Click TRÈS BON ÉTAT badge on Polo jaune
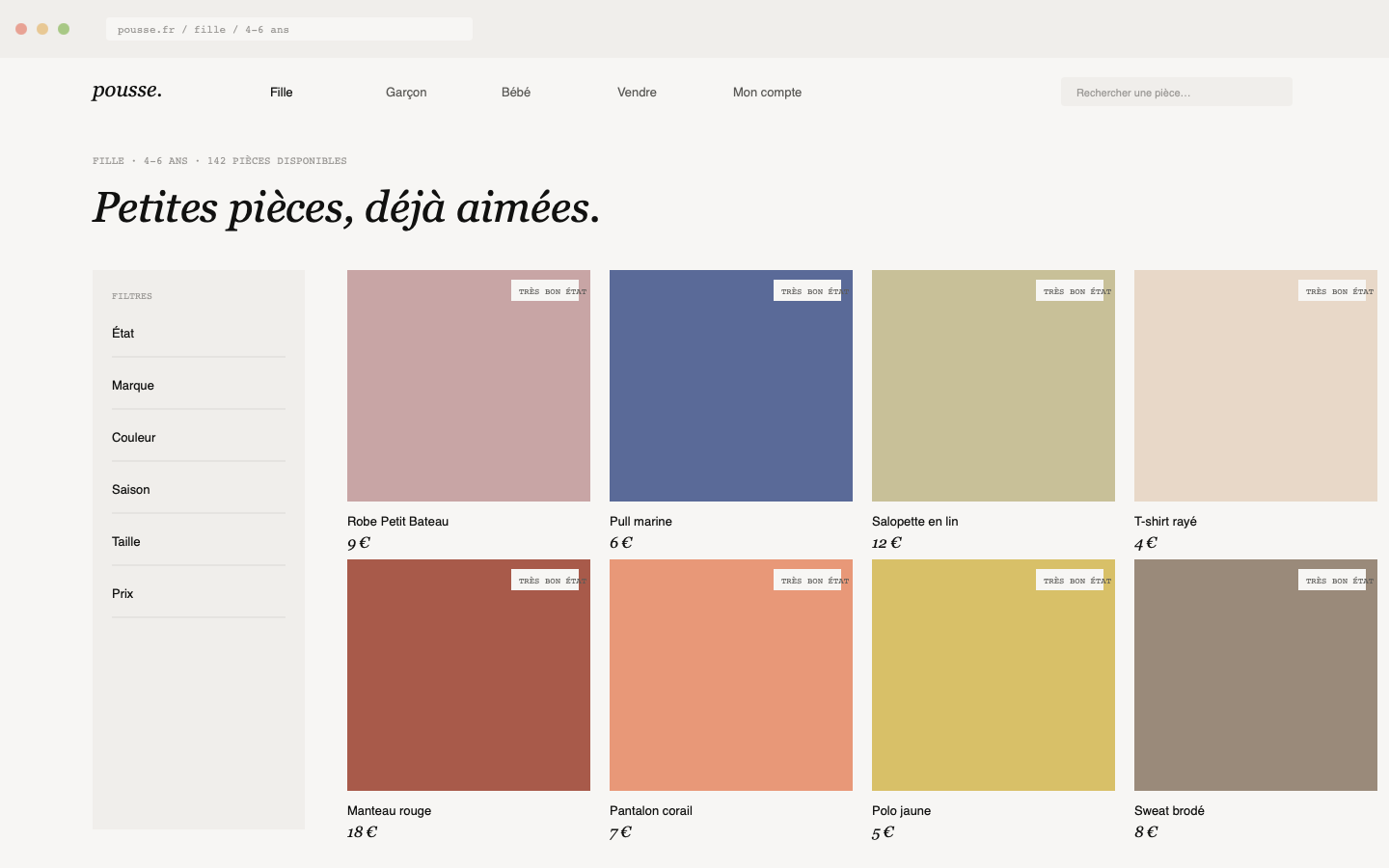1389x868 pixels. pos(1070,580)
